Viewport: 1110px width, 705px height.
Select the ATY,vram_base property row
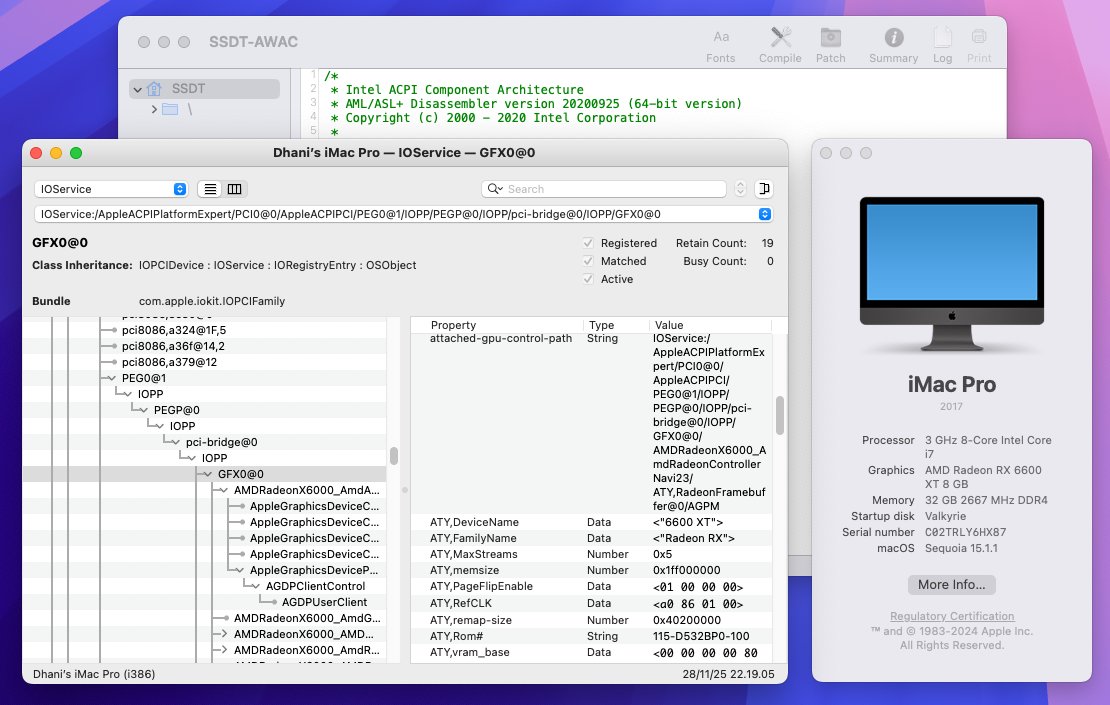coord(591,652)
